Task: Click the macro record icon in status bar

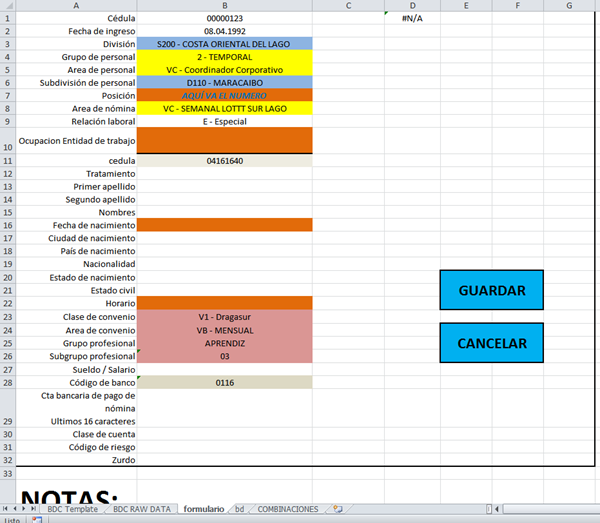Action: 37,520
